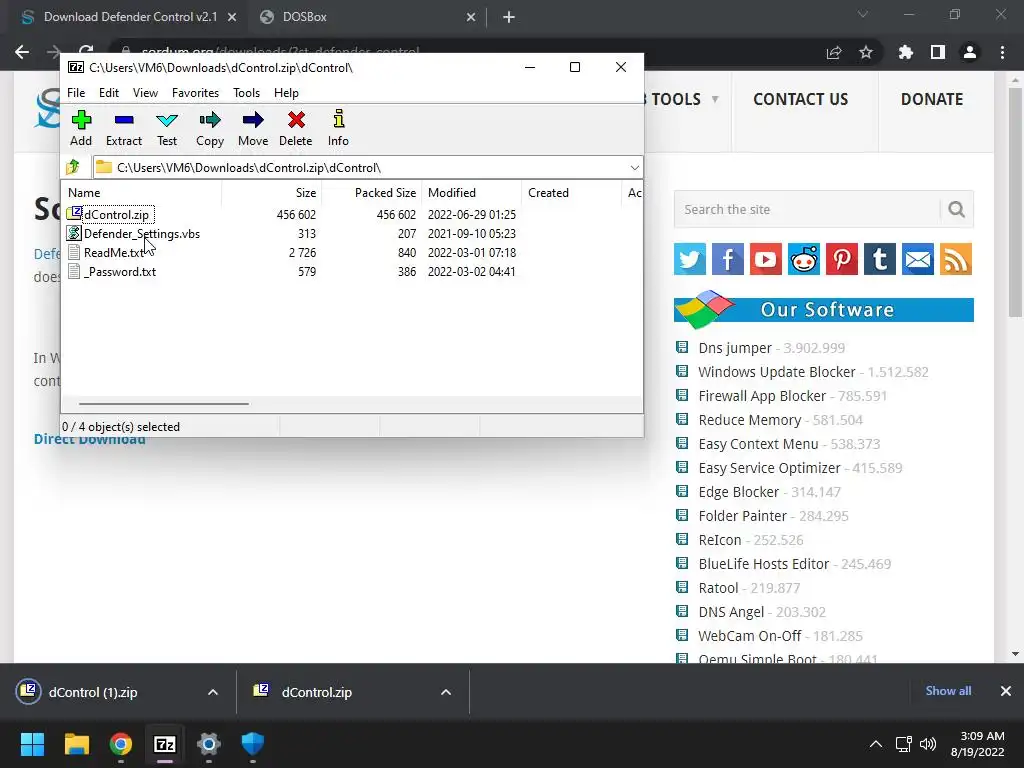Open the Help menu in 7-Zip

point(286,93)
